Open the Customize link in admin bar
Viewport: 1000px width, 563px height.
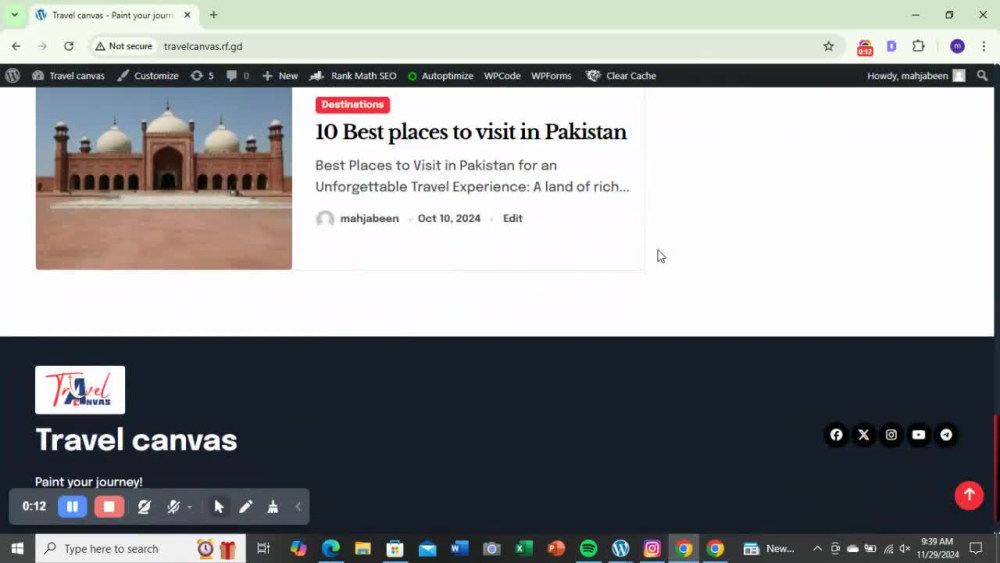148,75
